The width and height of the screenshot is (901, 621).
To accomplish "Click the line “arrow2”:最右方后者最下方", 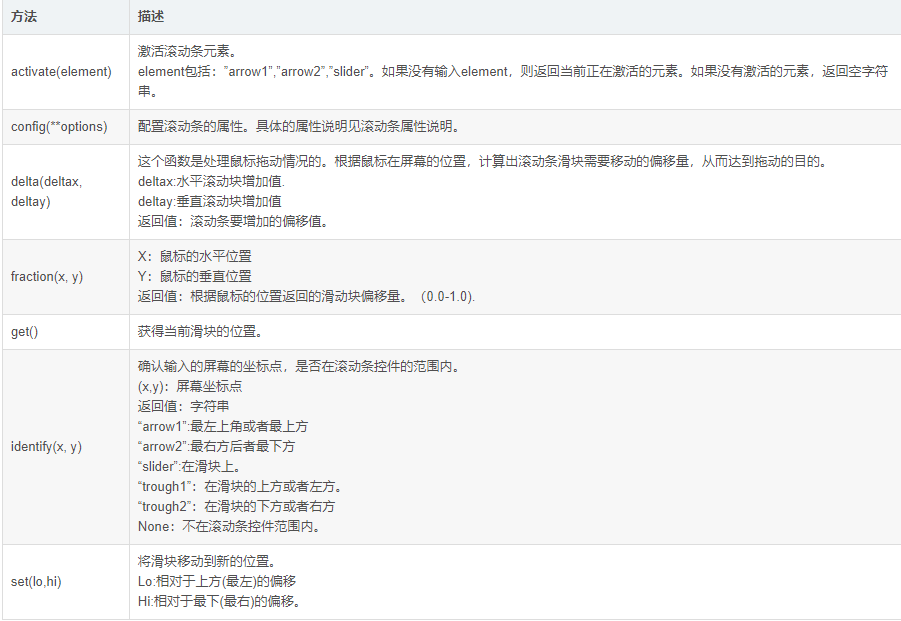I will pyautogui.click(x=216, y=447).
